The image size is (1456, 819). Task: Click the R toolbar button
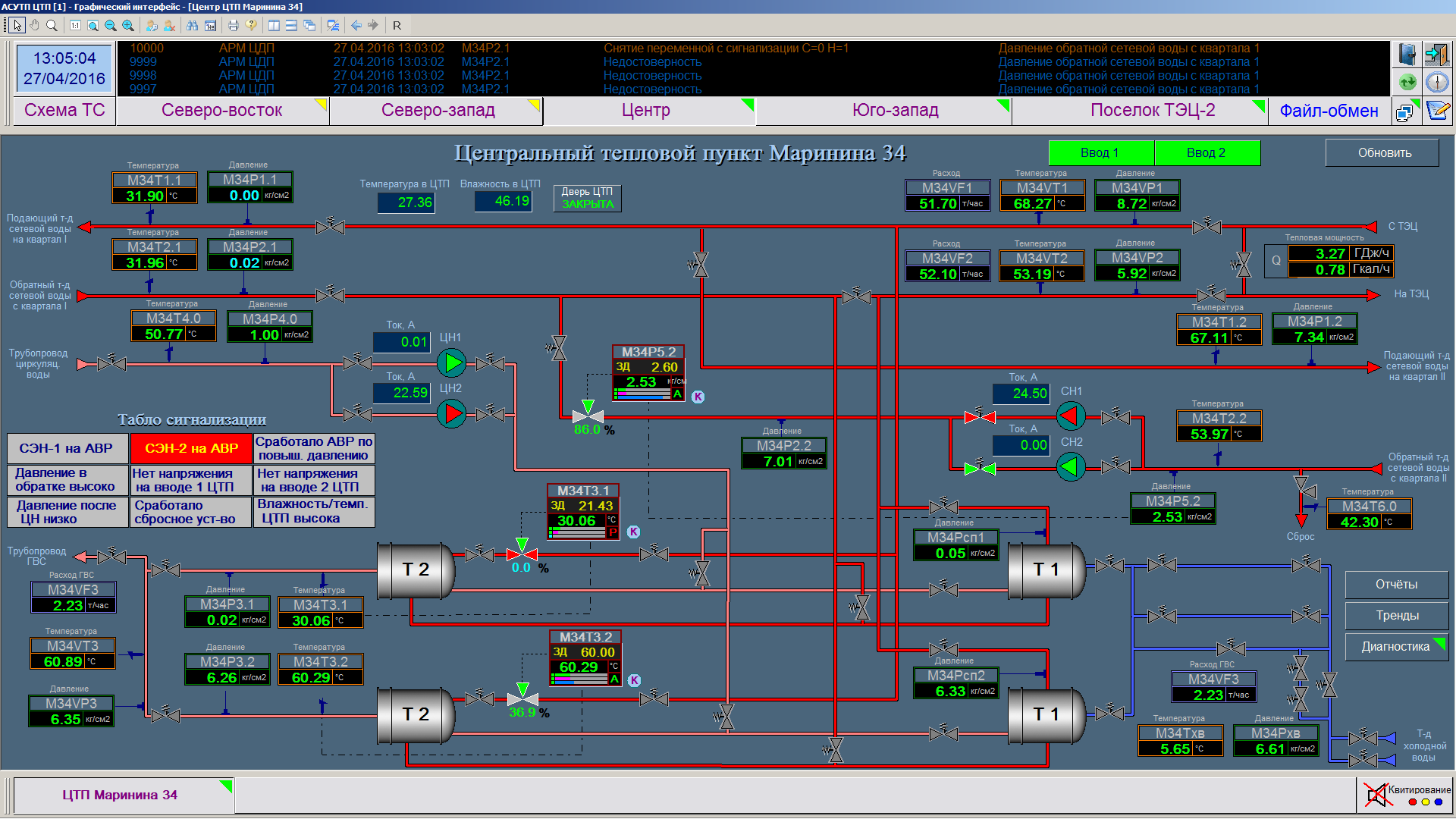tap(397, 25)
